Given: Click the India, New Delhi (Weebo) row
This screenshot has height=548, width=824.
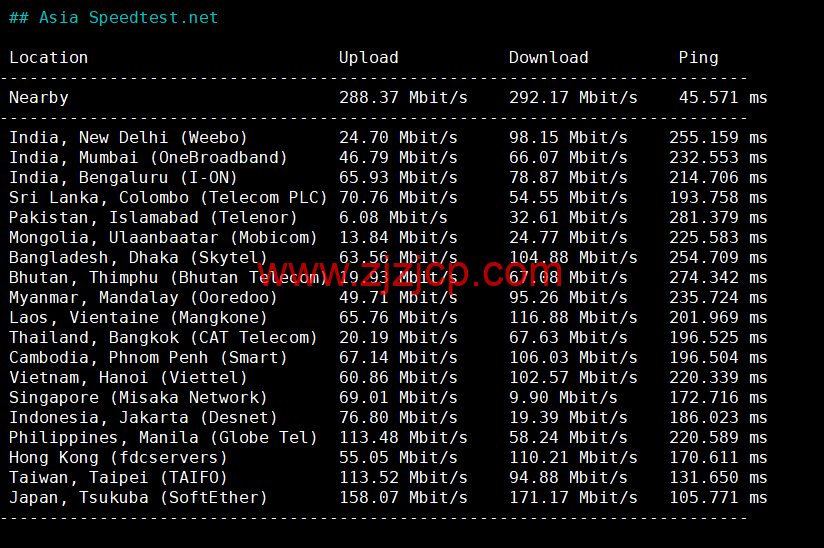Looking at the screenshot, I should (x=388, y=138).
